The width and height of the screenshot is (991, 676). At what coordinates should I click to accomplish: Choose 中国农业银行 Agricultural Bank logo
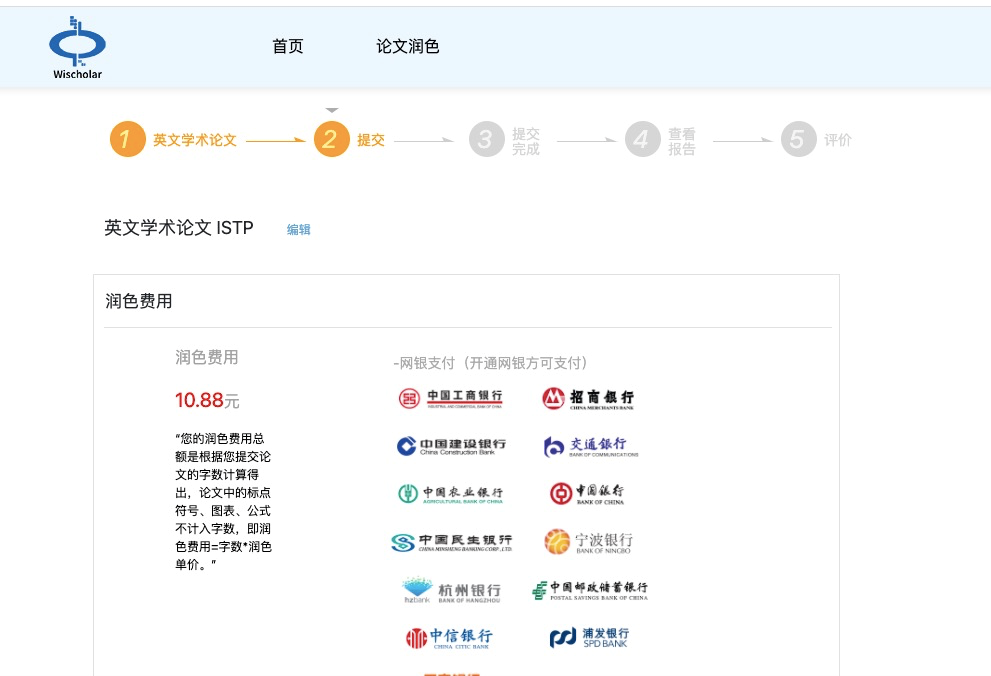pyautogui.click(x=451, y=494)
